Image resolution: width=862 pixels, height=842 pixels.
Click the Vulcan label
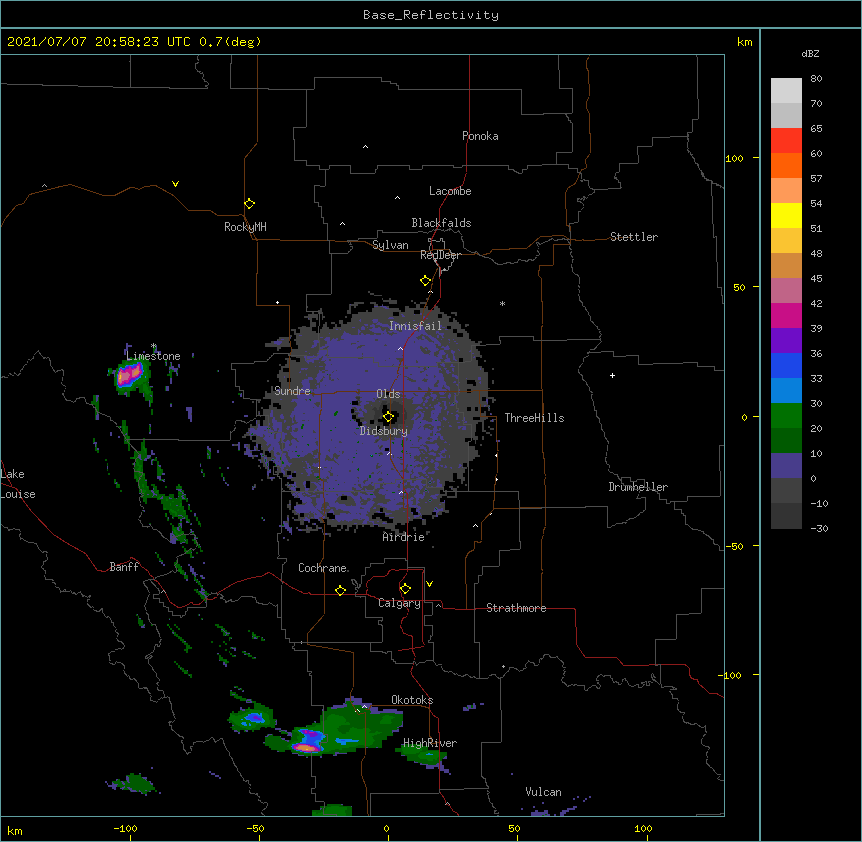pos(543,792)
